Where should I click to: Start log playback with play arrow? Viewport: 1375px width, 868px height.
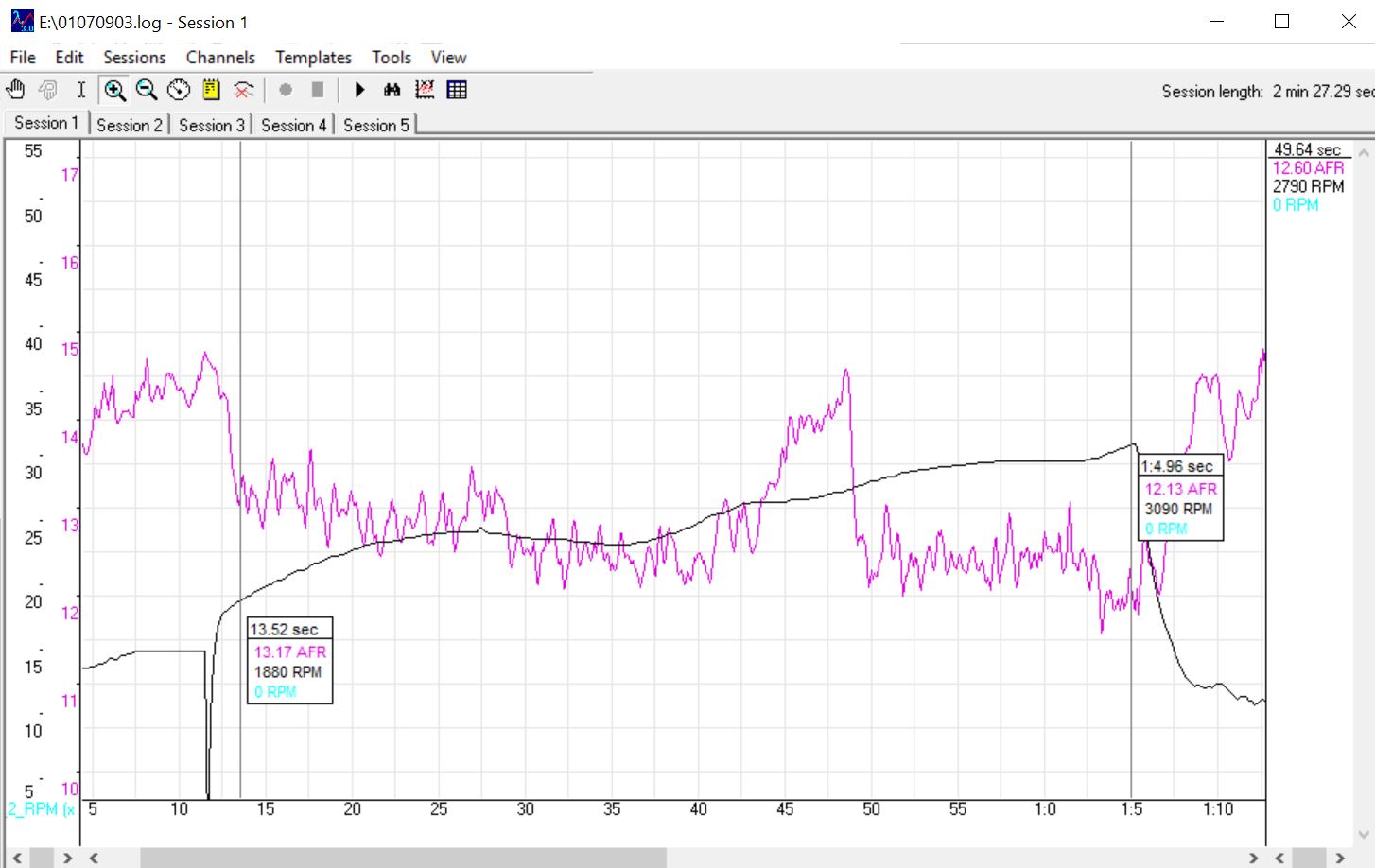(x=359, y=90)
